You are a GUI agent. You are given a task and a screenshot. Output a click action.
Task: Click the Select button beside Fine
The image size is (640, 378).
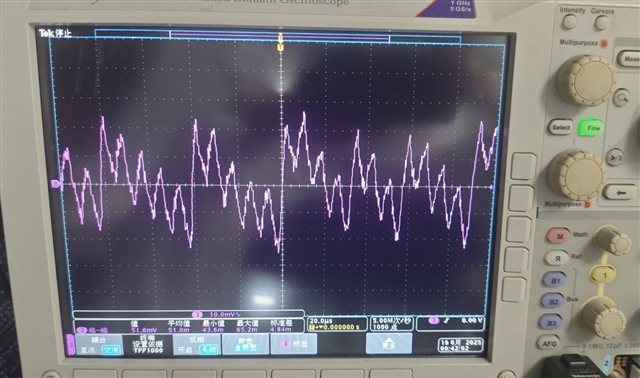(x=560, y=128)
